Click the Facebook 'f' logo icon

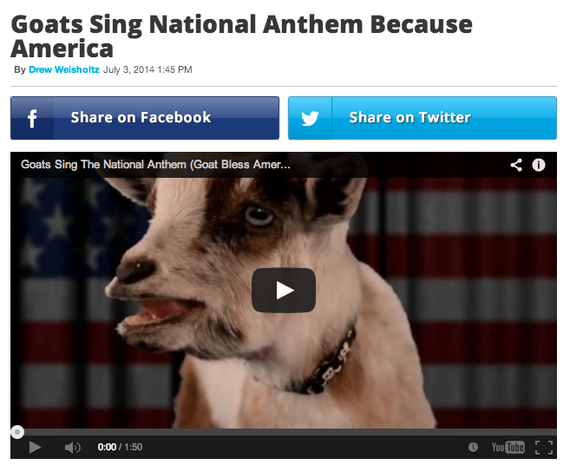[x=32, y=119]
